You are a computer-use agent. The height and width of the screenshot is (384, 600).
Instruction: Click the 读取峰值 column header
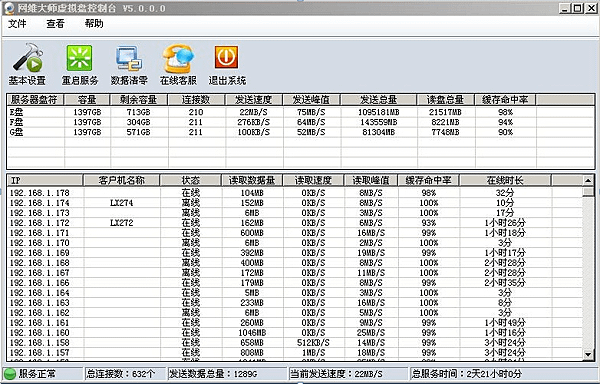pos(371,180)
